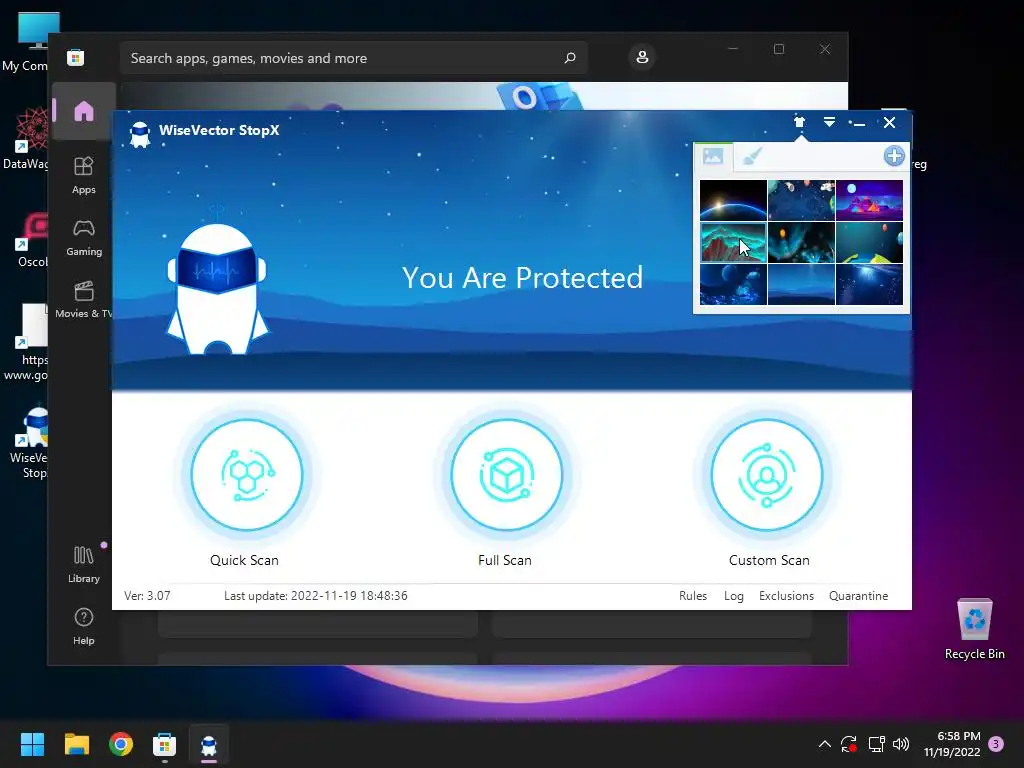The height and width of the screenshot is (768, 1024).
Task: Choose the teal planet balloon skin thumbnail
Action: click(869, 242)
